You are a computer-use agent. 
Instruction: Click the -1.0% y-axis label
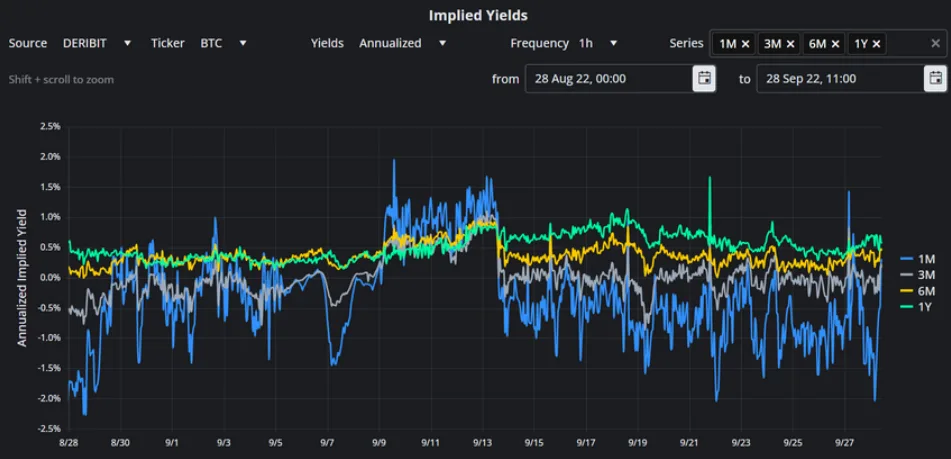tap(48, 338)
